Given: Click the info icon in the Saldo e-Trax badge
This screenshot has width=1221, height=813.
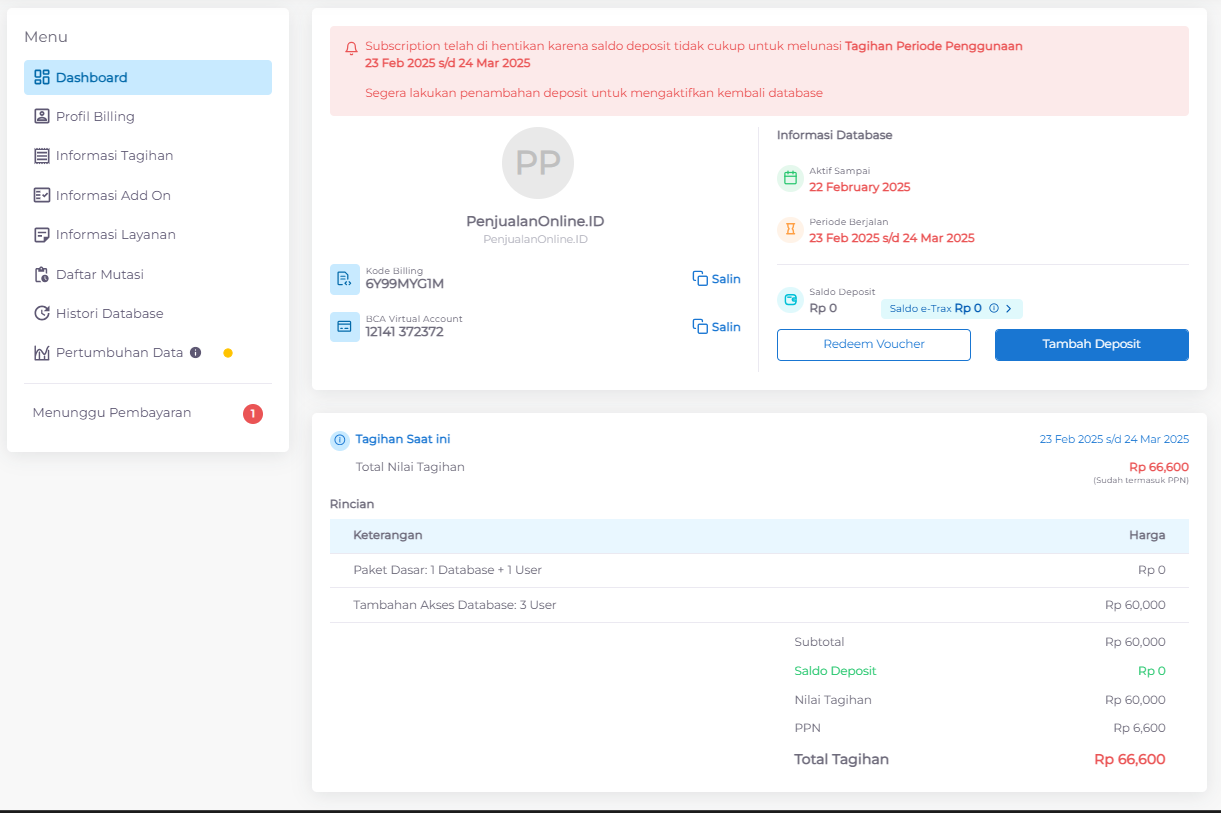Looking at the screenshot, I should (994, 309).
